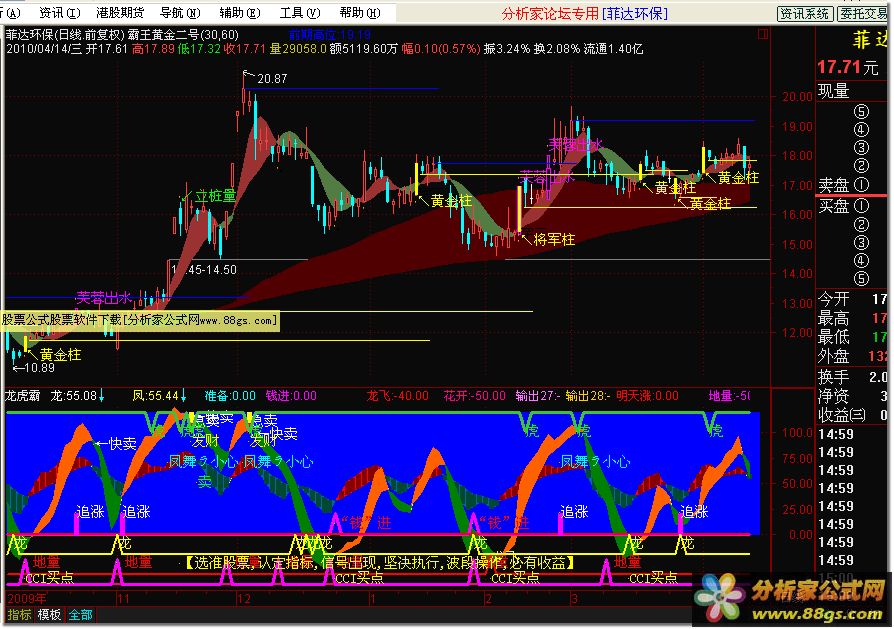Click the 前期高位 19.19 label
The image size is (894, 629).
coord(330,35)
